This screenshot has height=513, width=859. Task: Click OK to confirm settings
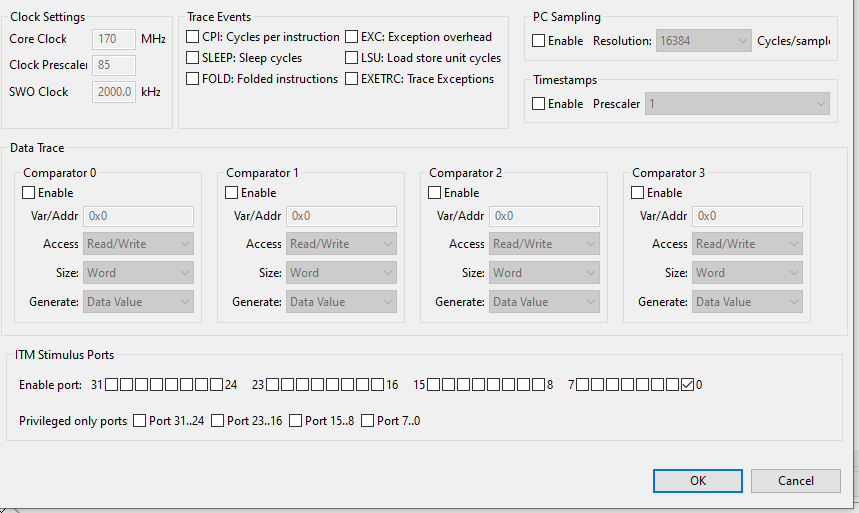[x=698, y=481]
